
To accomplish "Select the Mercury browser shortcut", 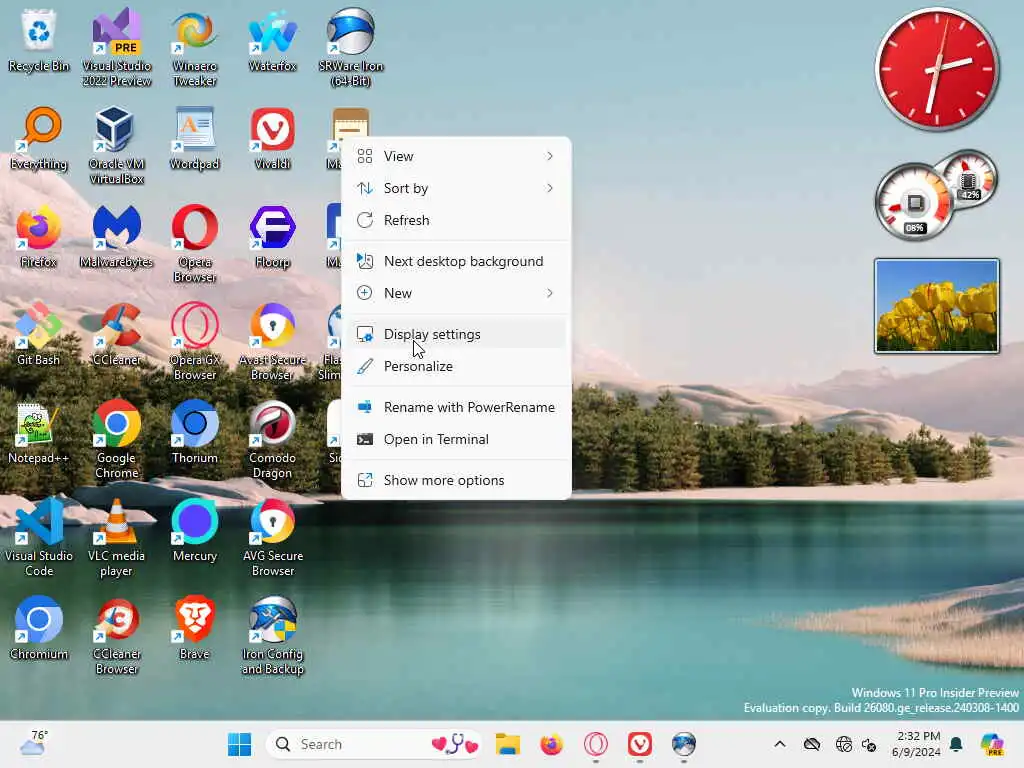I will click(x=195, y=530).
